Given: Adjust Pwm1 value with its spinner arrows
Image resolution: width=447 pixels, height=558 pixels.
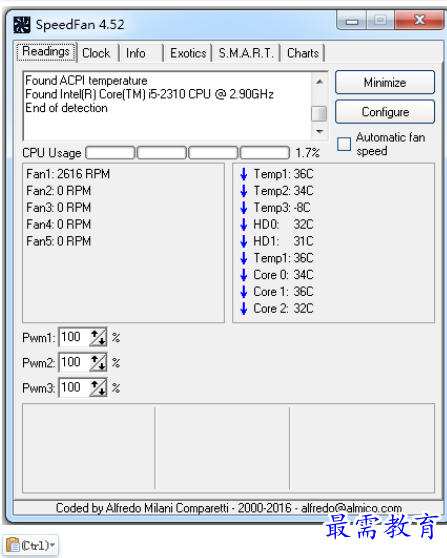Looking at the screenshot, I should click(x=98, y=337).
